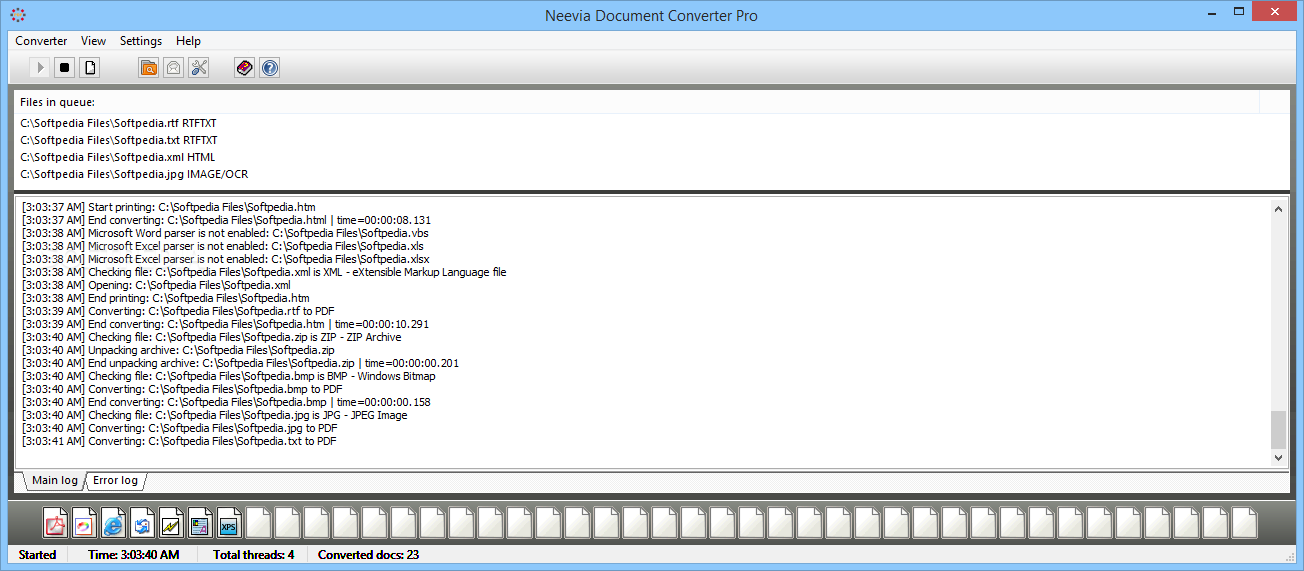
Task: Select queue entry Softpedia.txt RTFTXT
Action: coord(118,140)
